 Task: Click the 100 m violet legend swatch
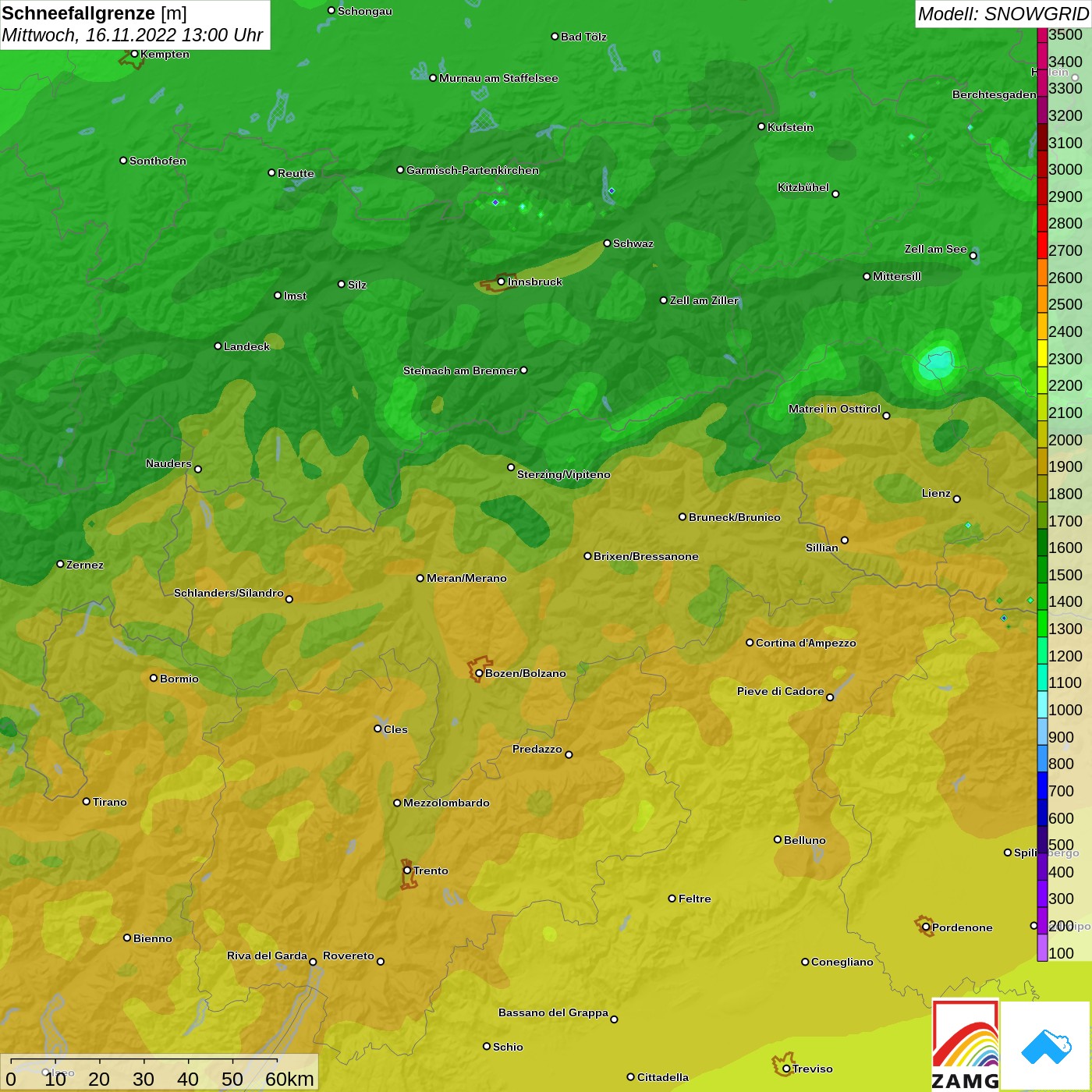click(1042, 948)
